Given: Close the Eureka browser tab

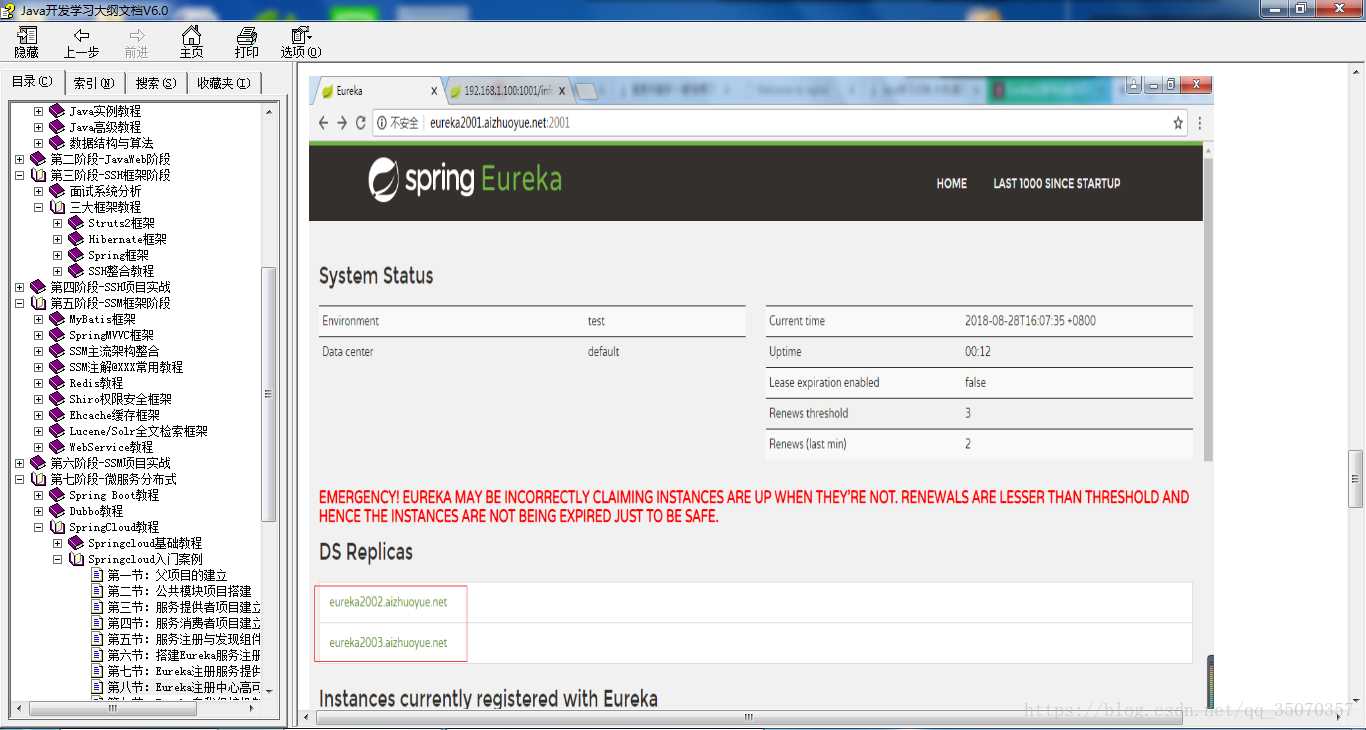Looking at the screenshot, I should tap(434, 91).
